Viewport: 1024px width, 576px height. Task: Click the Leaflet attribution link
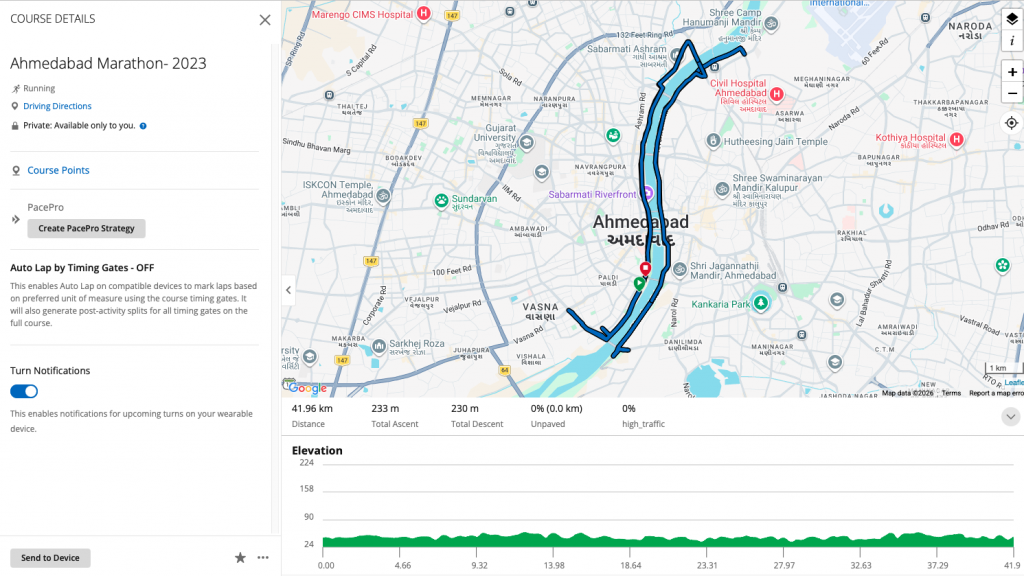click(1014, 382)
